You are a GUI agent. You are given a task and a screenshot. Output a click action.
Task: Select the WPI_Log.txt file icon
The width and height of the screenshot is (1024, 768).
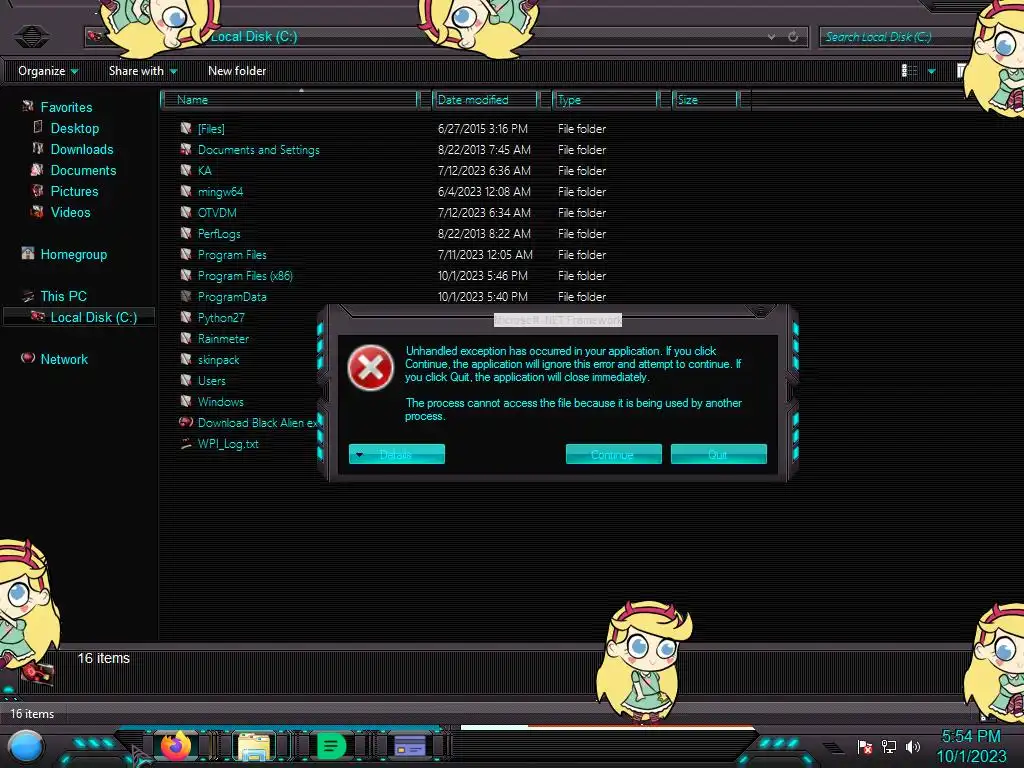click(186, 443)
